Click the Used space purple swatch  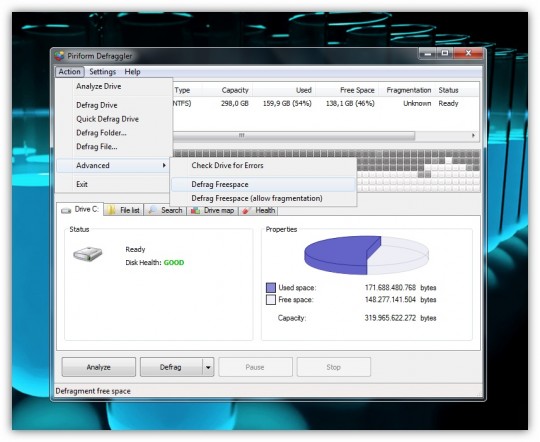point(271,288)
